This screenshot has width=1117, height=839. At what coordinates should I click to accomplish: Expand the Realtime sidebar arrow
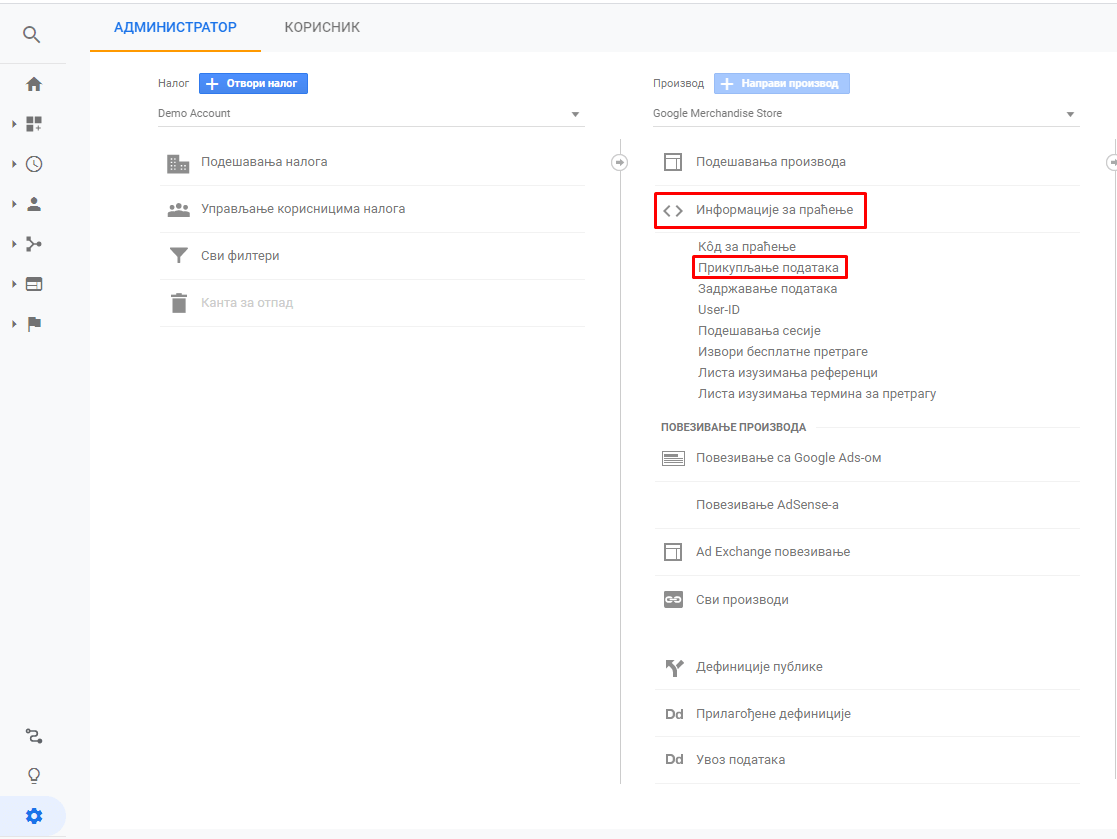(14, 164)
